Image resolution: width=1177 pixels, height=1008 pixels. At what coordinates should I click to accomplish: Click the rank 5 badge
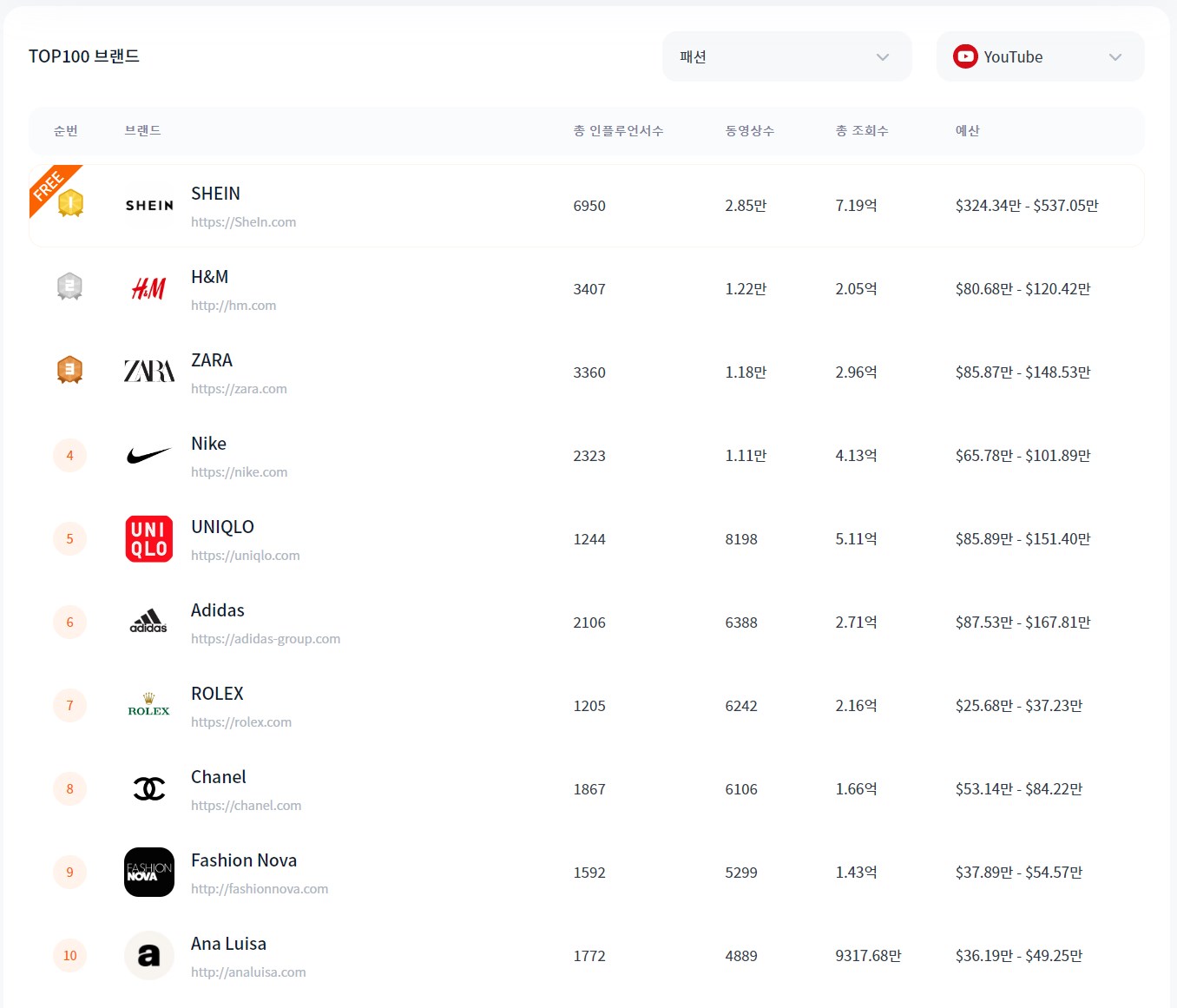point(69,538)
